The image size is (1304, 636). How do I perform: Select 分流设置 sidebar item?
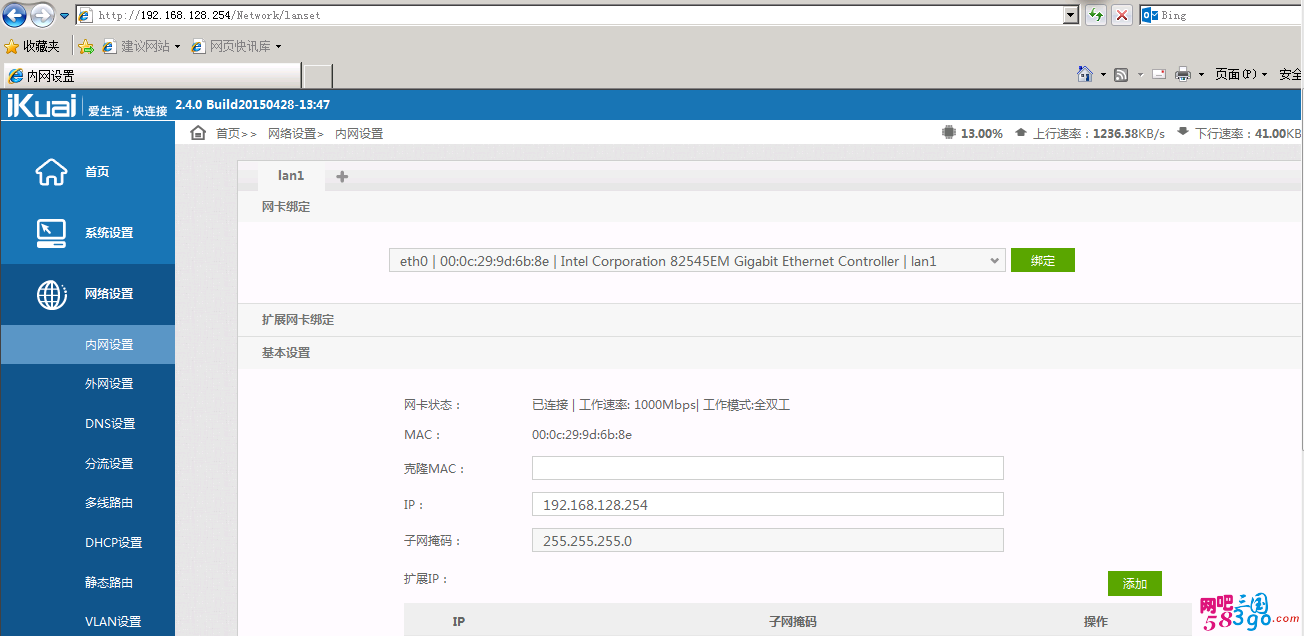tap(87, 464)
